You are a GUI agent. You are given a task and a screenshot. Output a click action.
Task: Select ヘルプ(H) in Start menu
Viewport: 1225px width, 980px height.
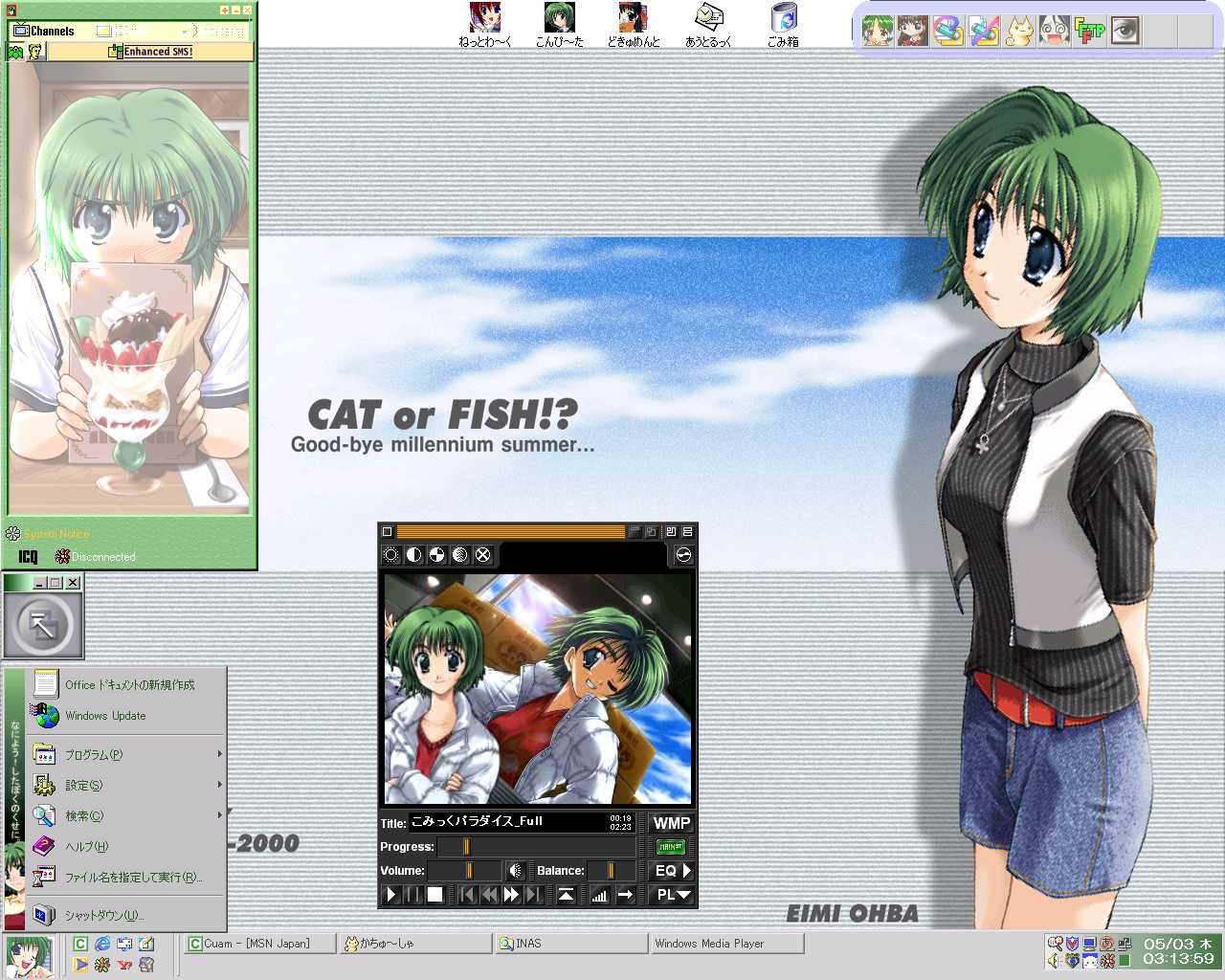(x=126, y=846)
